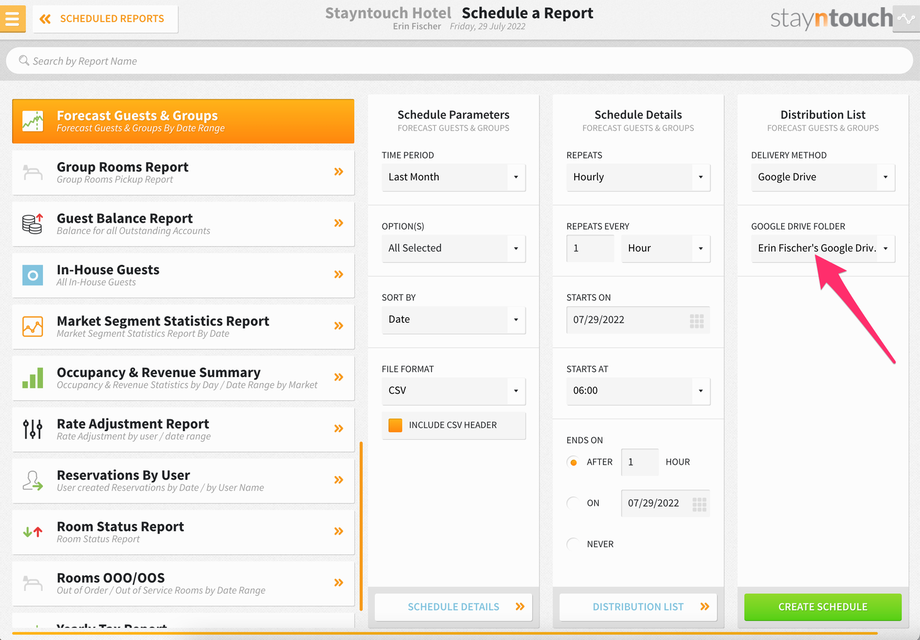
Task: Go back to Scheduled Reports
Action: (x=106, y=19)
